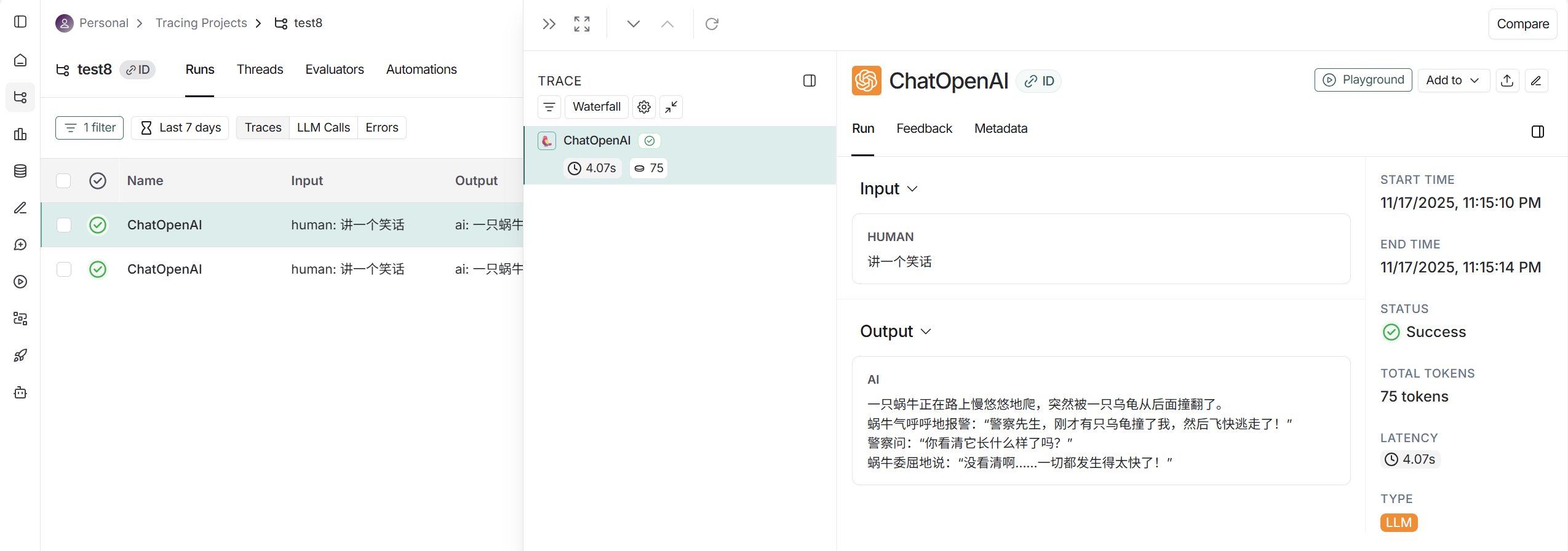Image resolution: width=1568 pixels, height=551 pixels.
Task: Open the Add to dropdown
Action: click(1453, 81)
